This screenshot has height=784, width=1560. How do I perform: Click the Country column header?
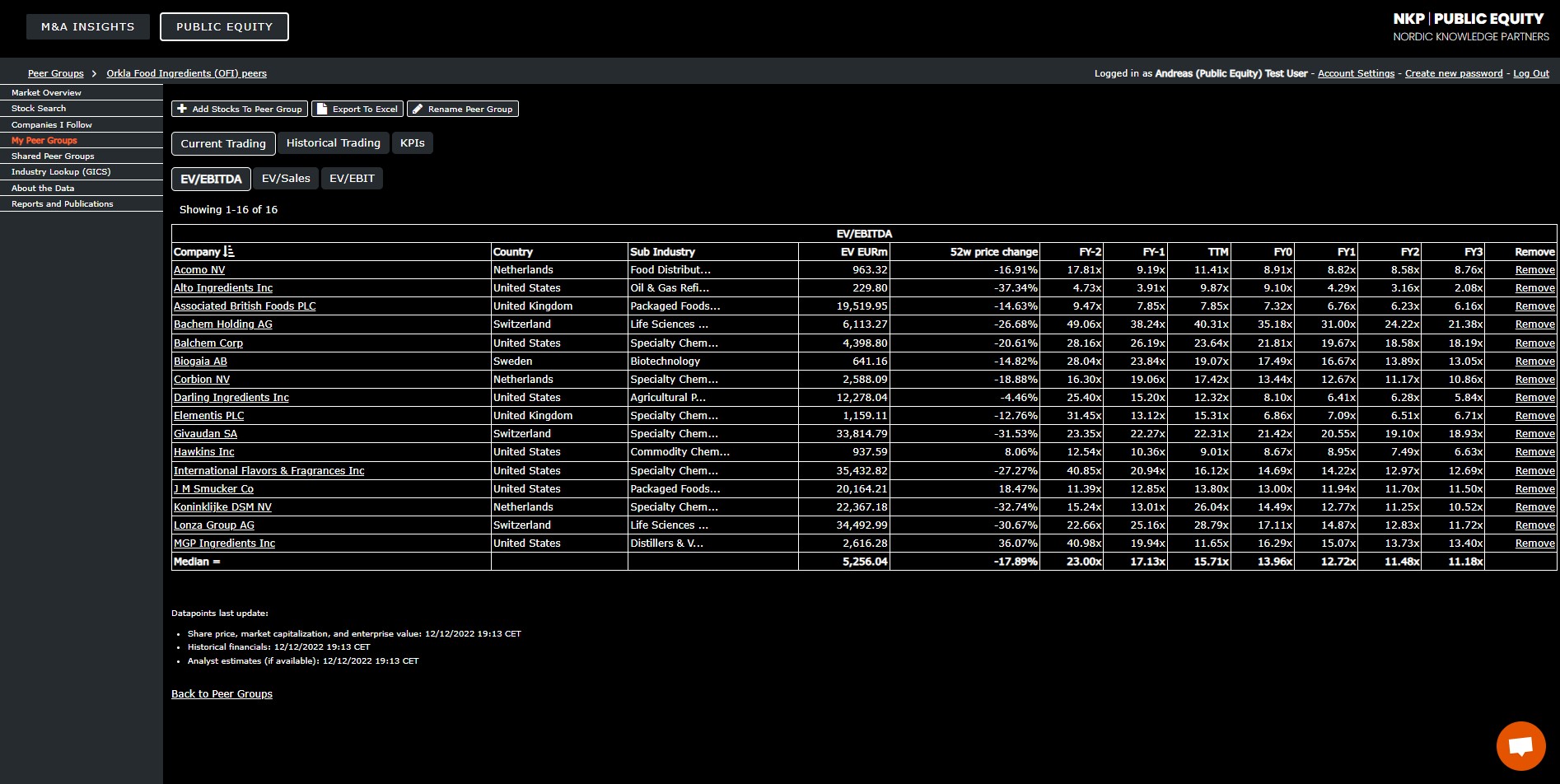click(513, 252)
